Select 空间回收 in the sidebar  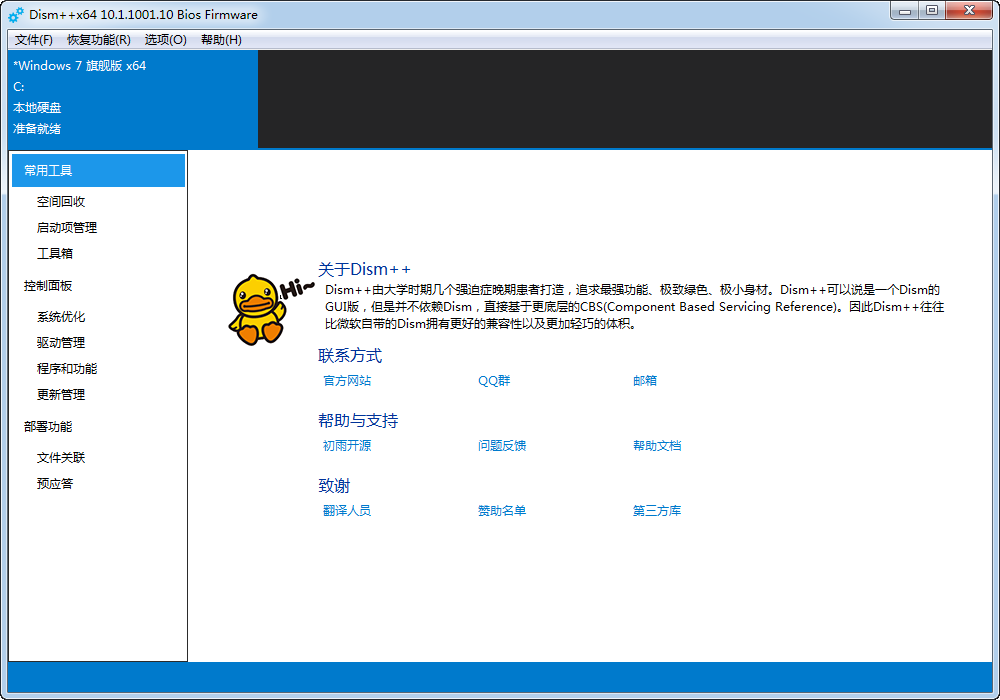(61, 202)
